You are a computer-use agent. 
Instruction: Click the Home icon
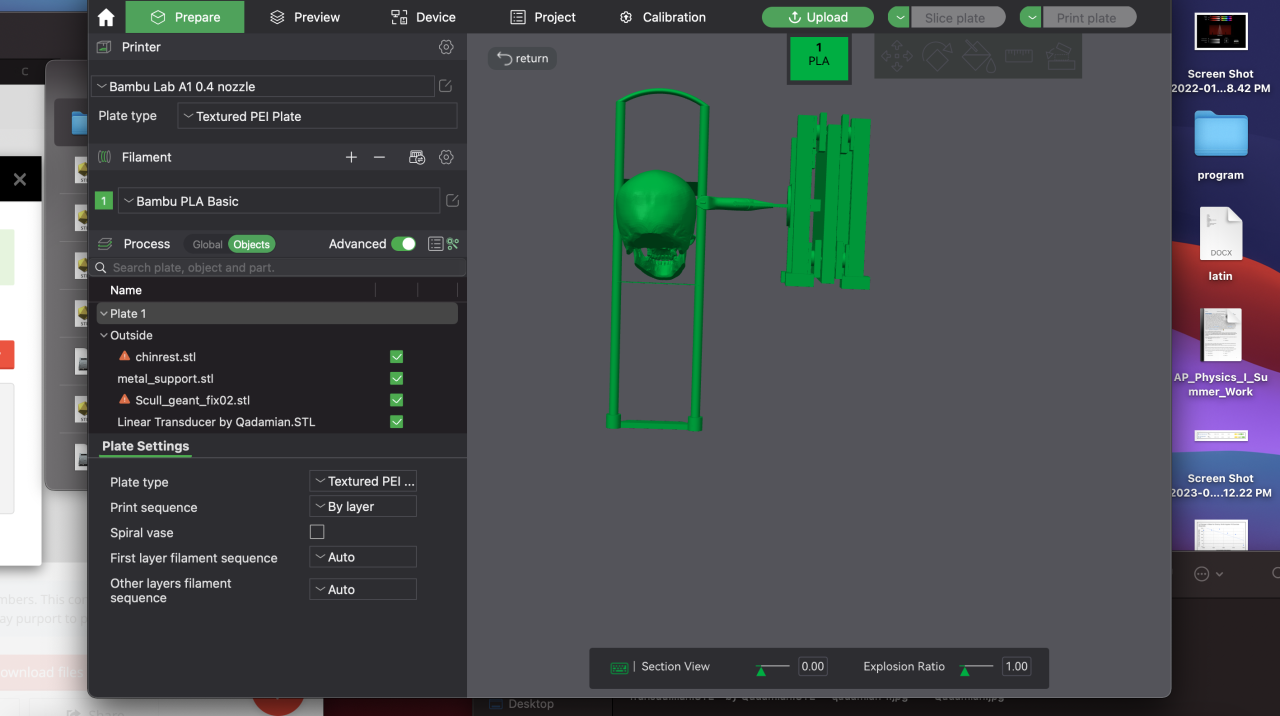pos(106,17)
